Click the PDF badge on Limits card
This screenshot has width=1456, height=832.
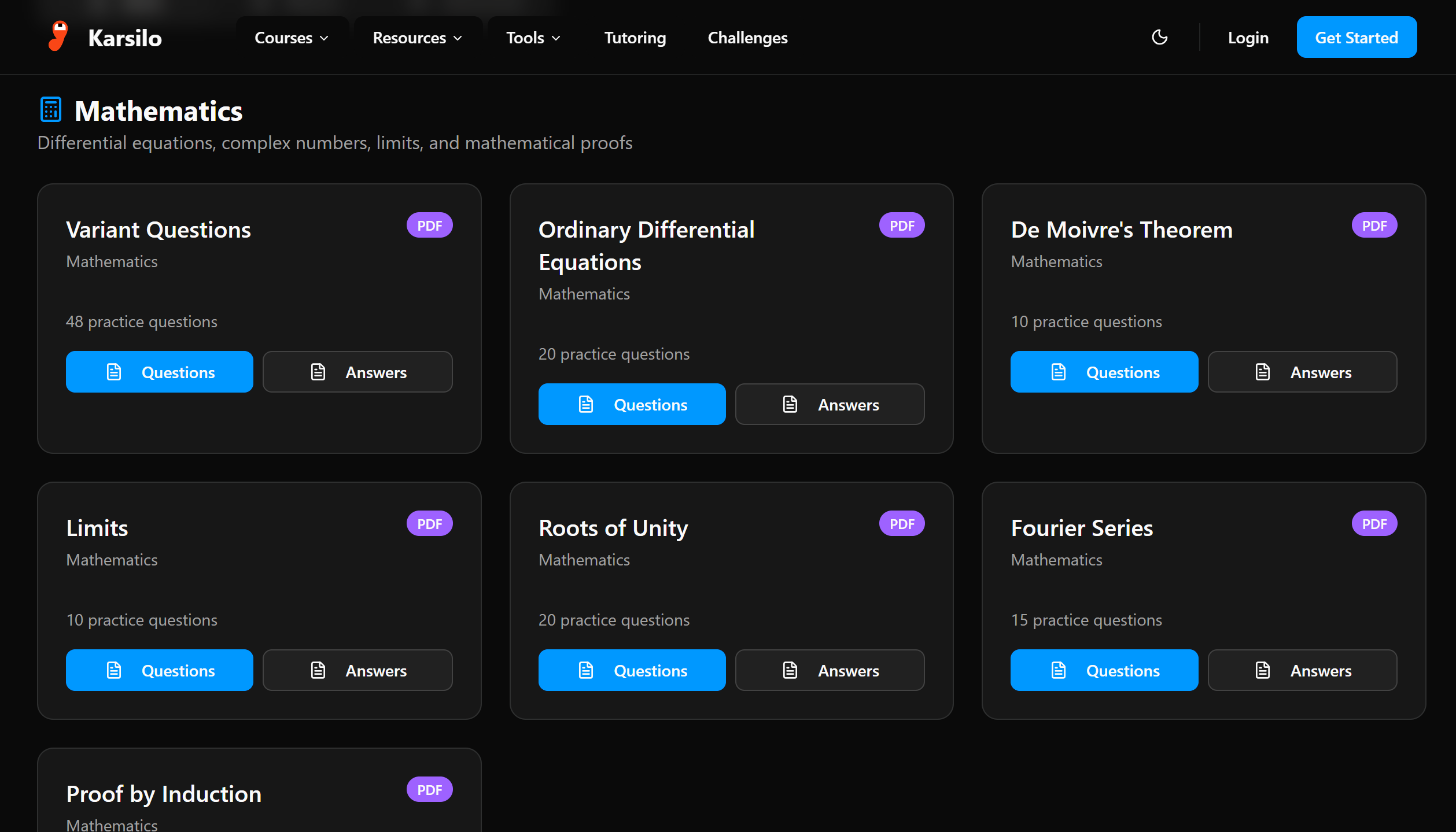click(429, 524)
